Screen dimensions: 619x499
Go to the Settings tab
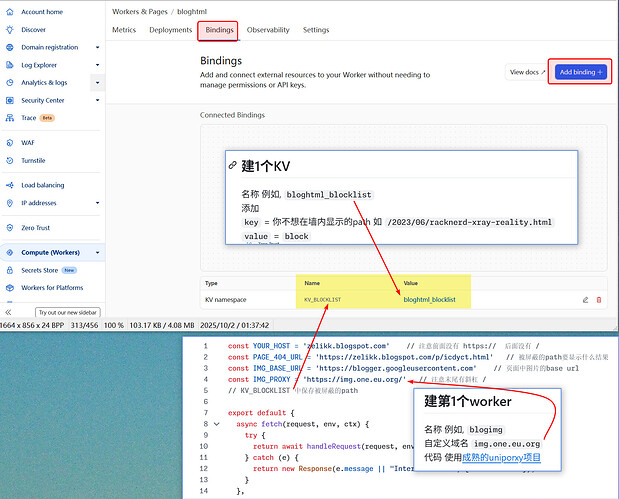pos(316,30)
